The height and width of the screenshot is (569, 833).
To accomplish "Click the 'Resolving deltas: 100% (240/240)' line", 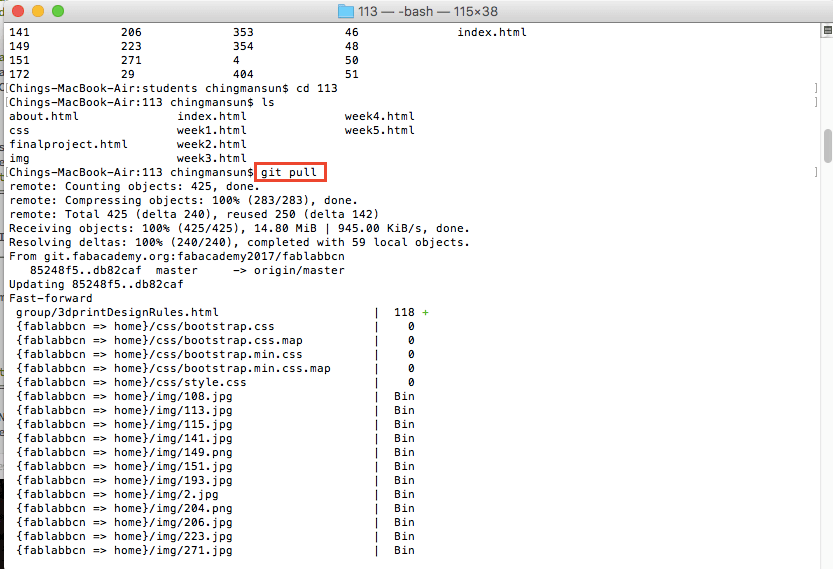I will [239, 242].
